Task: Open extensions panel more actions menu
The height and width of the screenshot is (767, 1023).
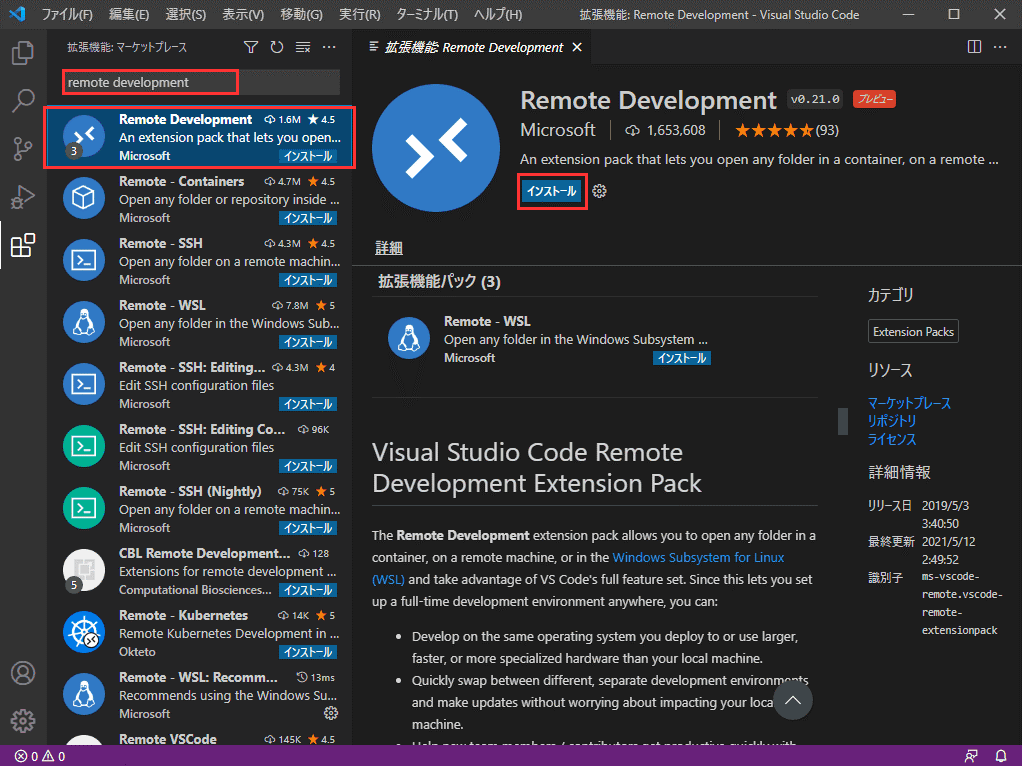Action: (329, 47)
